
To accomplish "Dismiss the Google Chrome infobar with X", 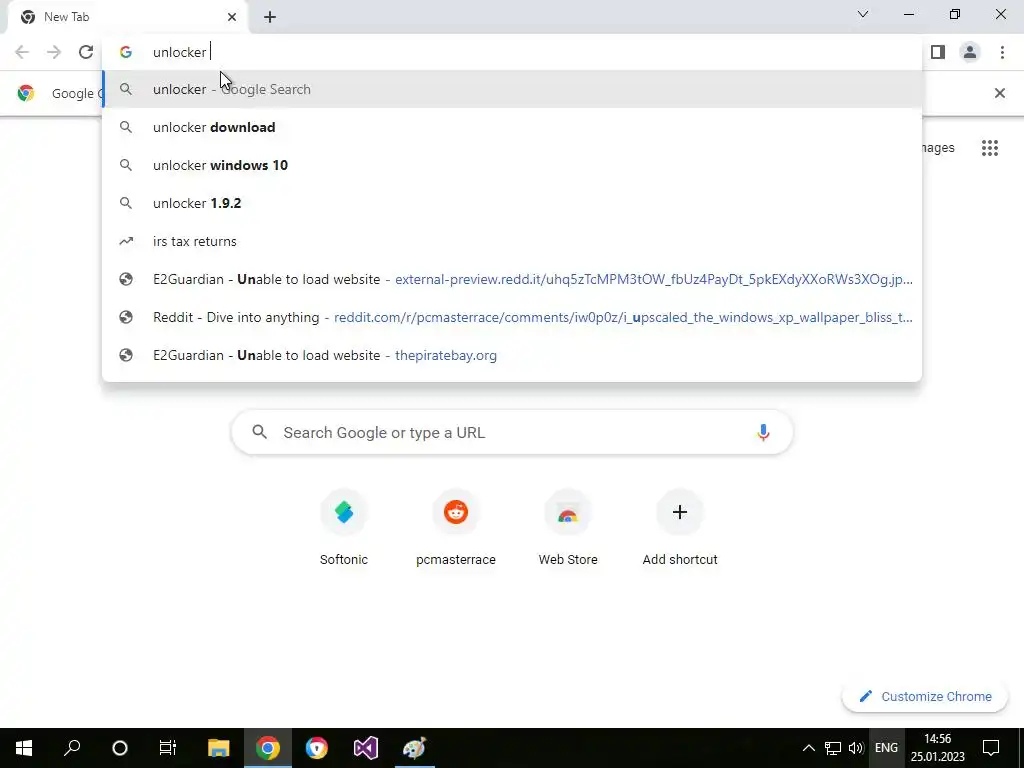I will click(x=999, y=93).
